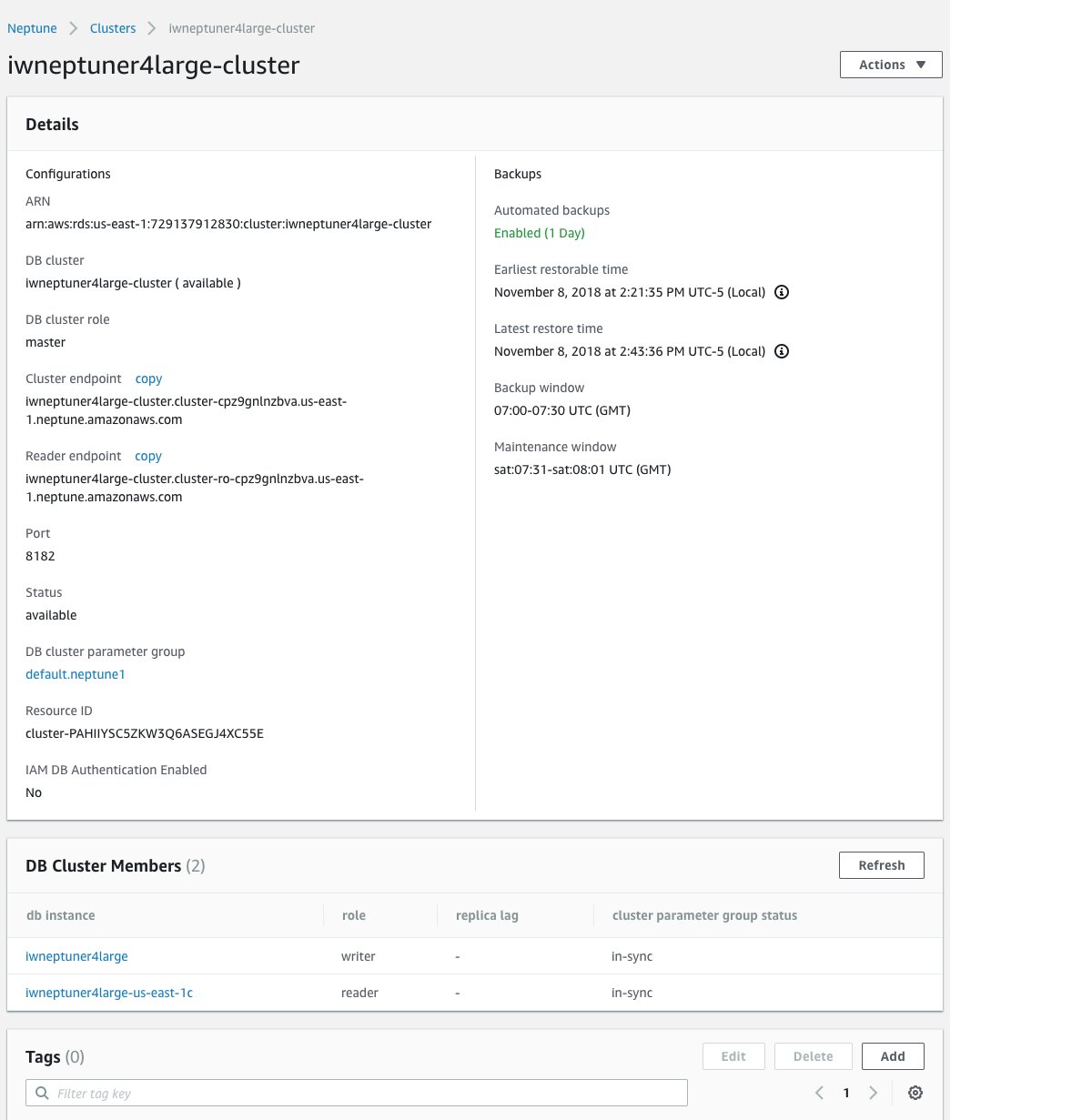Open the iwneptuner4large-us-east-1c reader instance
The image size is (1092, 1120).
(x=109, y=993)
